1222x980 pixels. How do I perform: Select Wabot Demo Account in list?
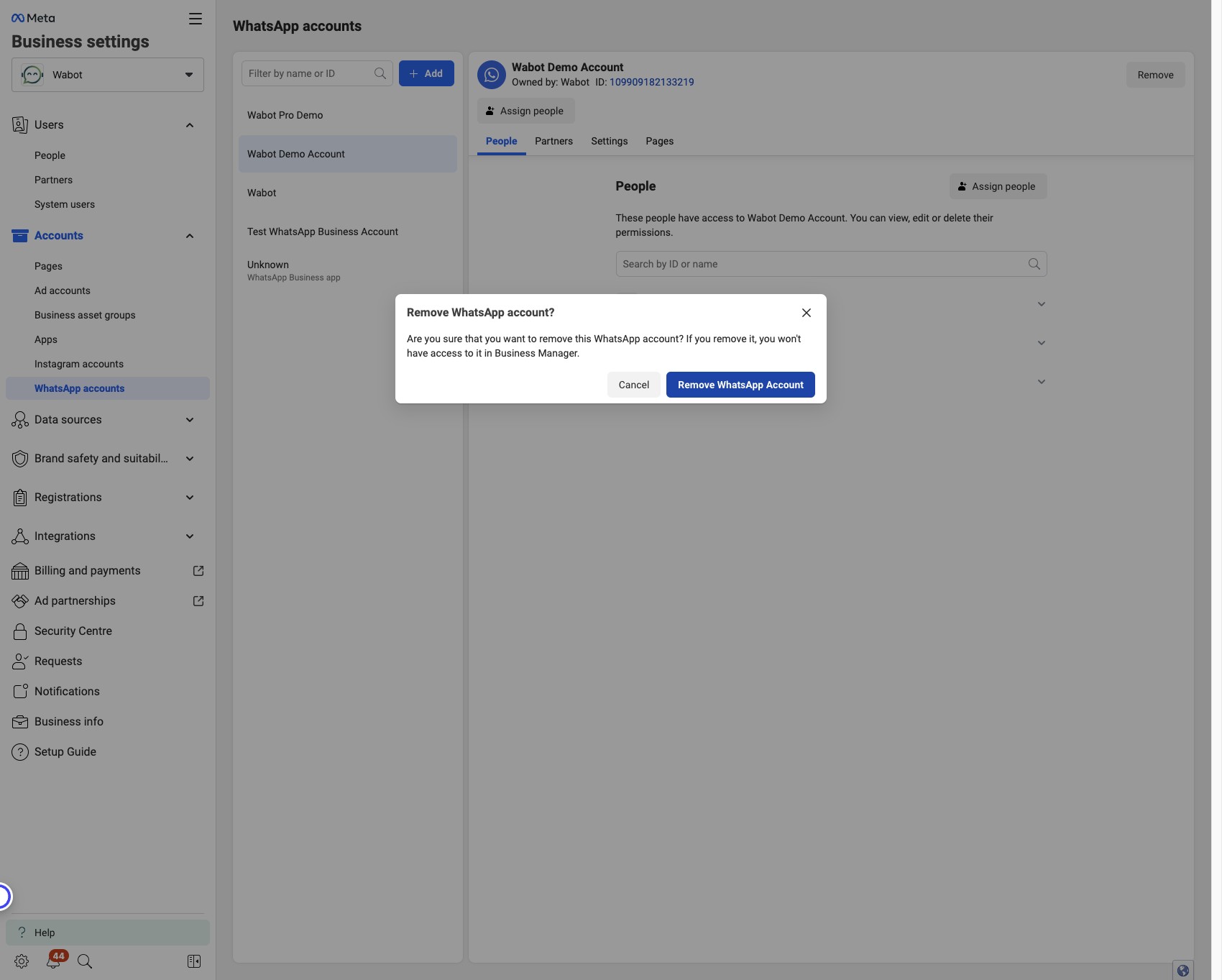pos(348,154)
